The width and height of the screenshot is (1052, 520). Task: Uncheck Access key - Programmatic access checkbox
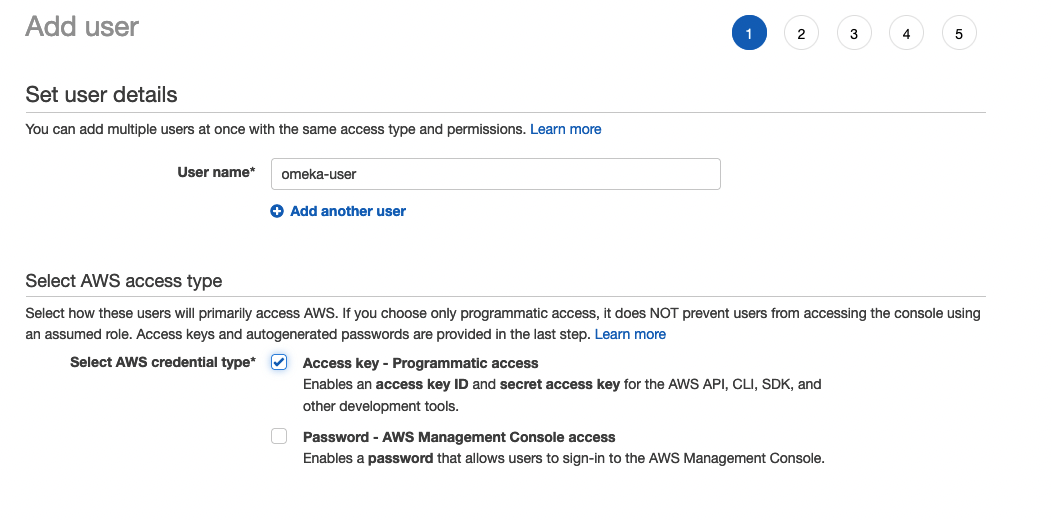pyautogui.click(x=279, y=362)
